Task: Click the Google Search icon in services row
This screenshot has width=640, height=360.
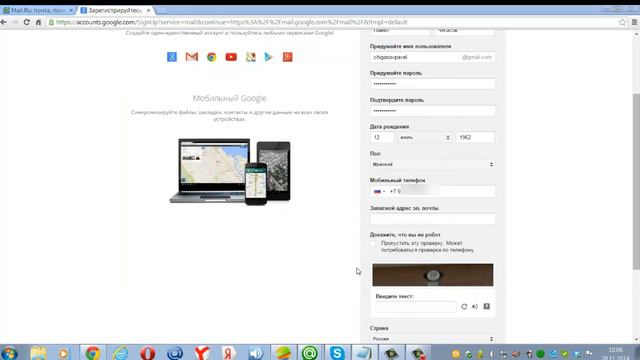Action: click(172, 57)
